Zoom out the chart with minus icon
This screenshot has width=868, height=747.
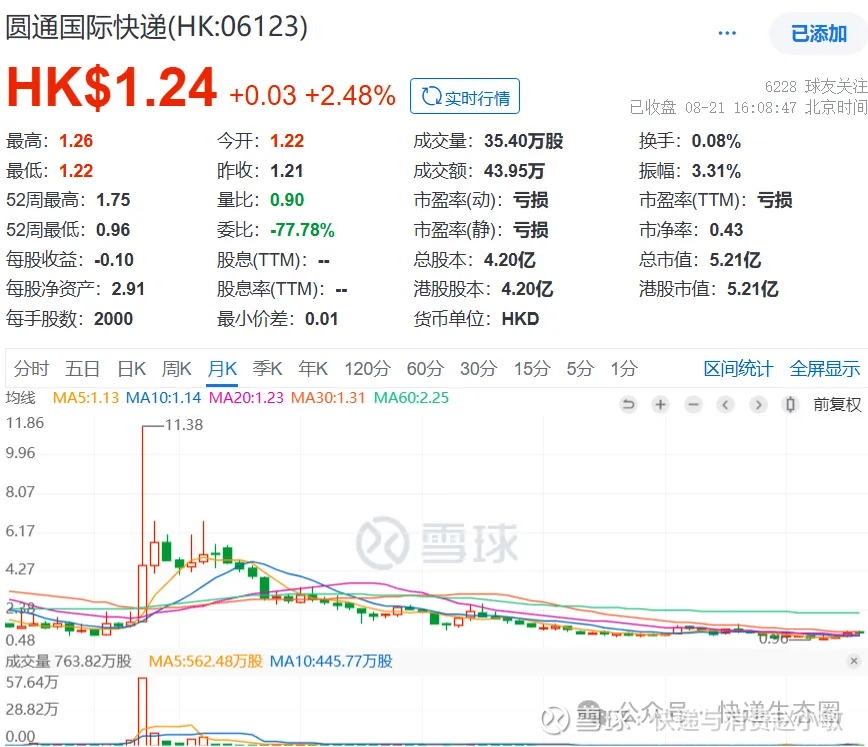(x=693, y=405)
